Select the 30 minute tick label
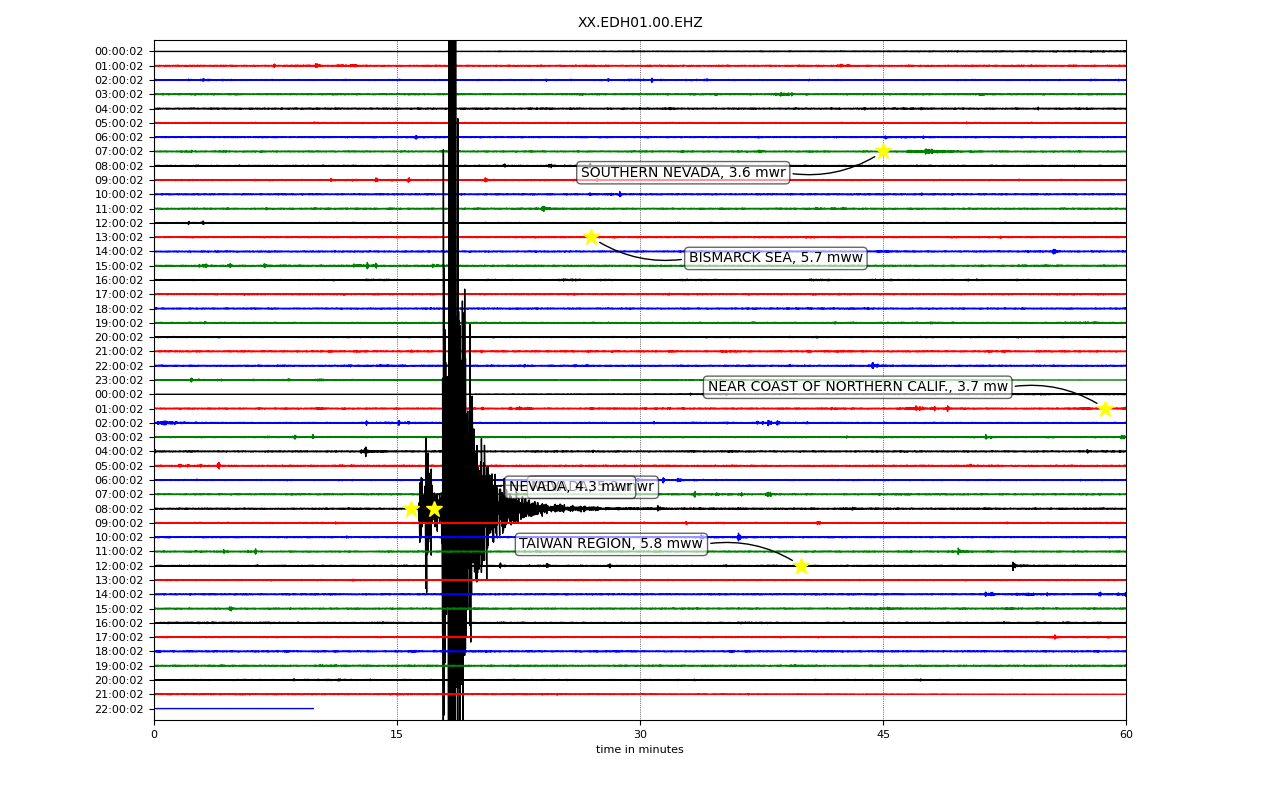 point(640,735)
